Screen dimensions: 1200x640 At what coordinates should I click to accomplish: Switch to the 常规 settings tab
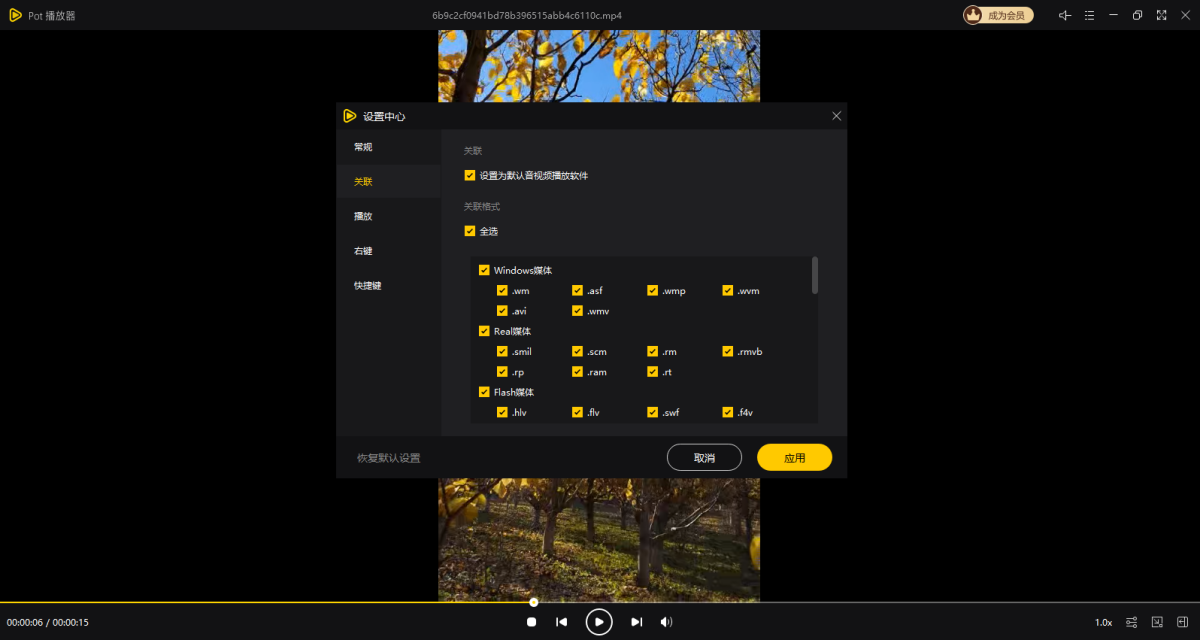[x=363, y=147]
